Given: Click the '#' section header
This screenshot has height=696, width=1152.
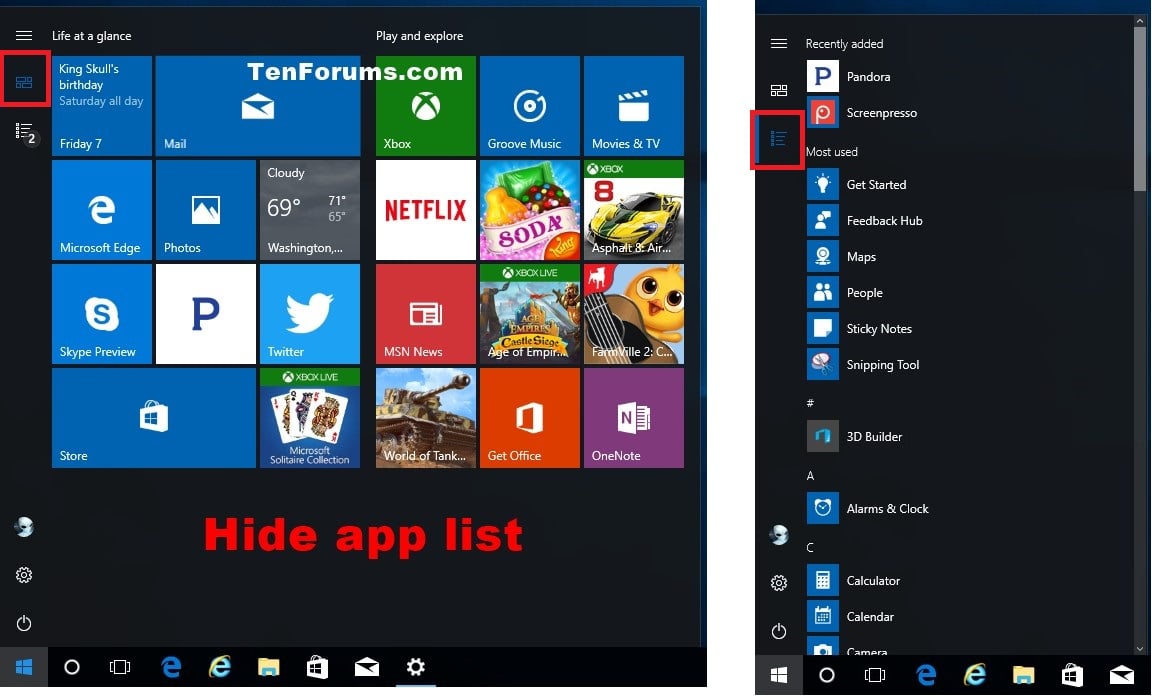Looking at the screenshot, I should point(810,403).
